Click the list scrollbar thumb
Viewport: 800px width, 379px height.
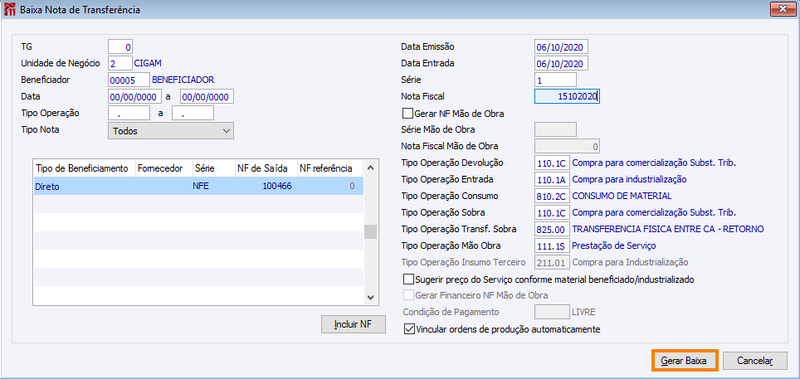[370, 232]
